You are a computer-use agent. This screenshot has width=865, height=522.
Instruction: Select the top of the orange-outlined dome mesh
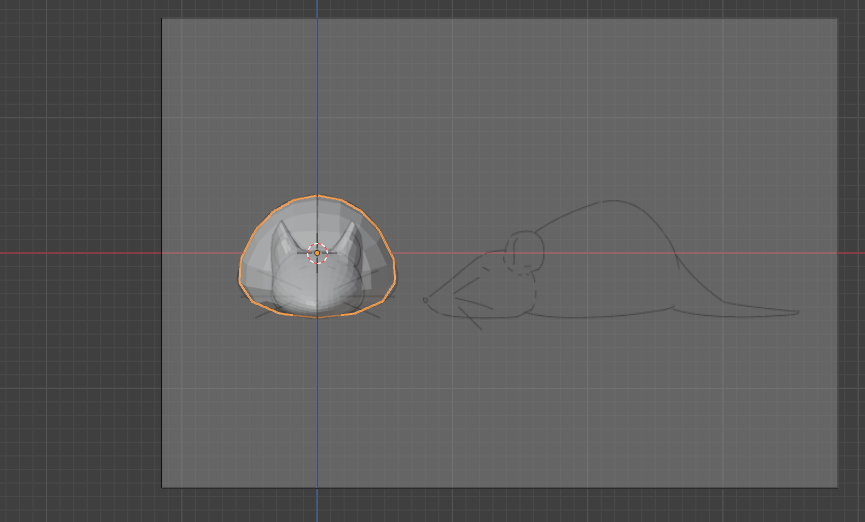click(x=317, y=196)
